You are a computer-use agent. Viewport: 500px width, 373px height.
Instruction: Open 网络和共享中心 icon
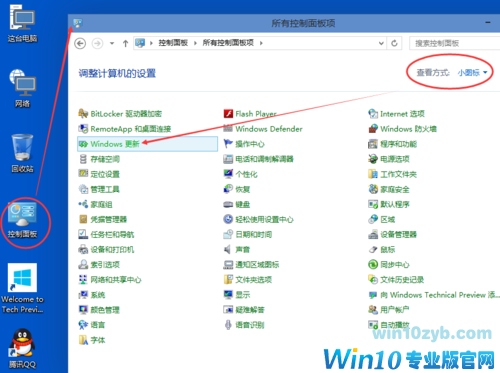coord(83,279)
